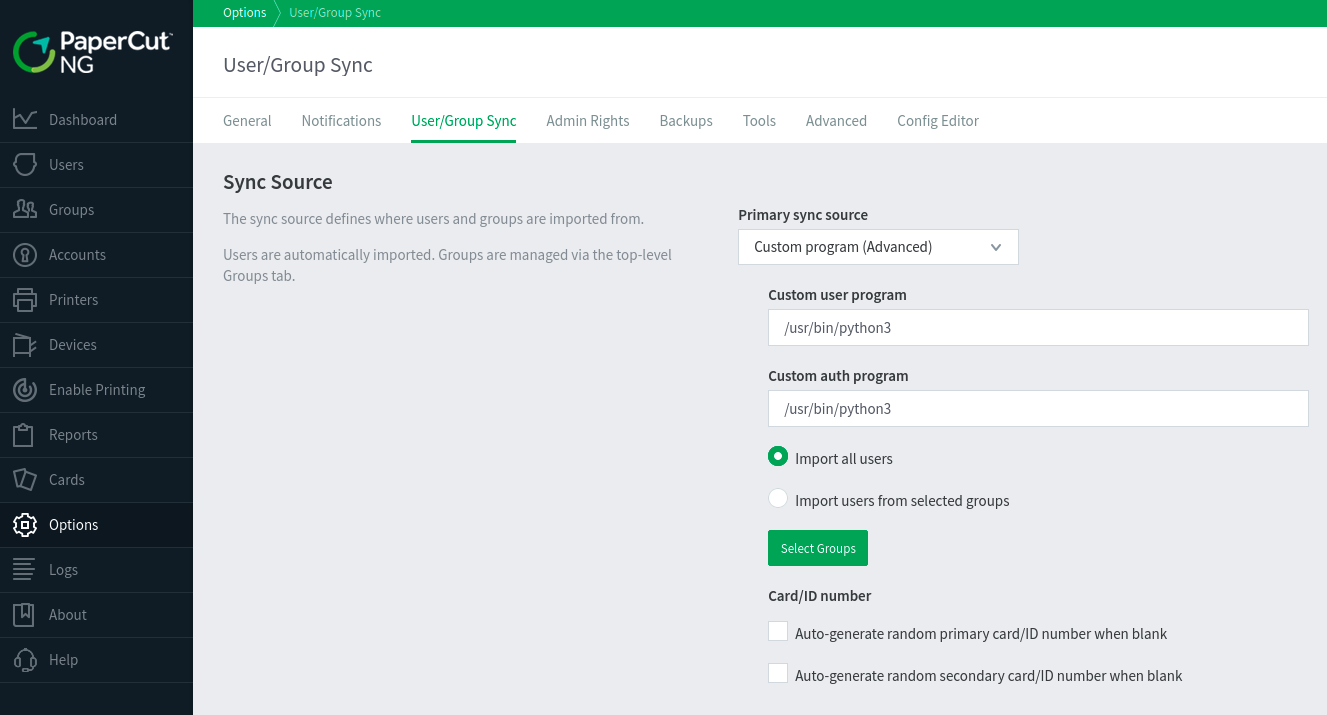Enable auto-generate primary card/ID number

pos(778,632)
